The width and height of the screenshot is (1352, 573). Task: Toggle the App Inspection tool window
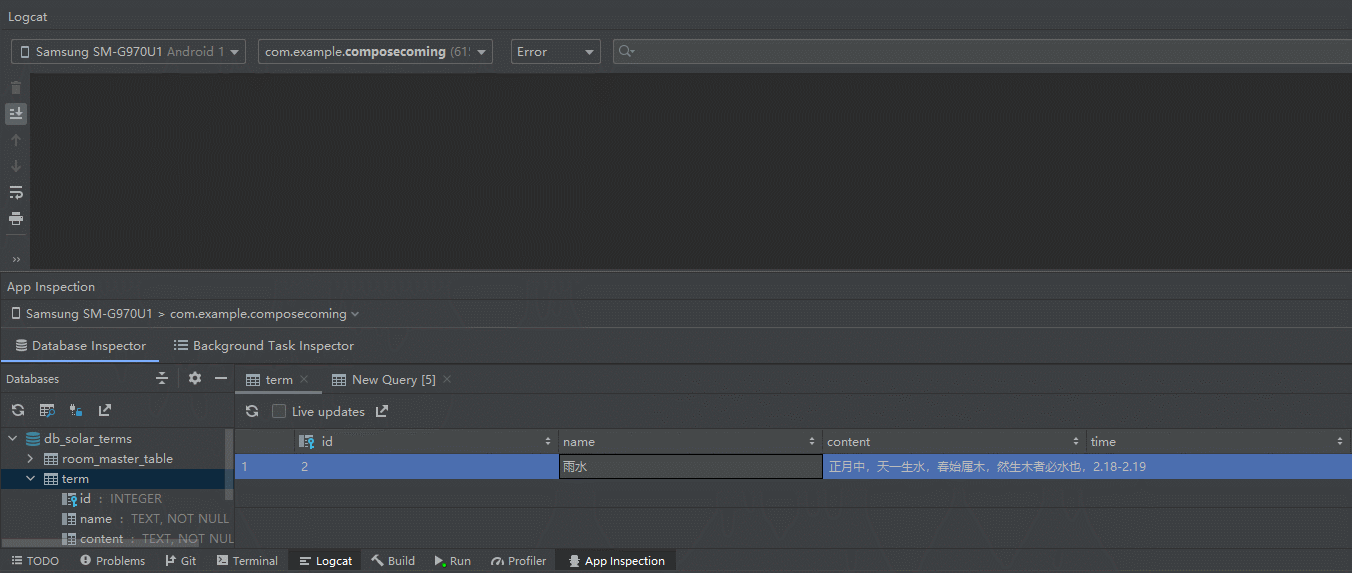[616, 561]
